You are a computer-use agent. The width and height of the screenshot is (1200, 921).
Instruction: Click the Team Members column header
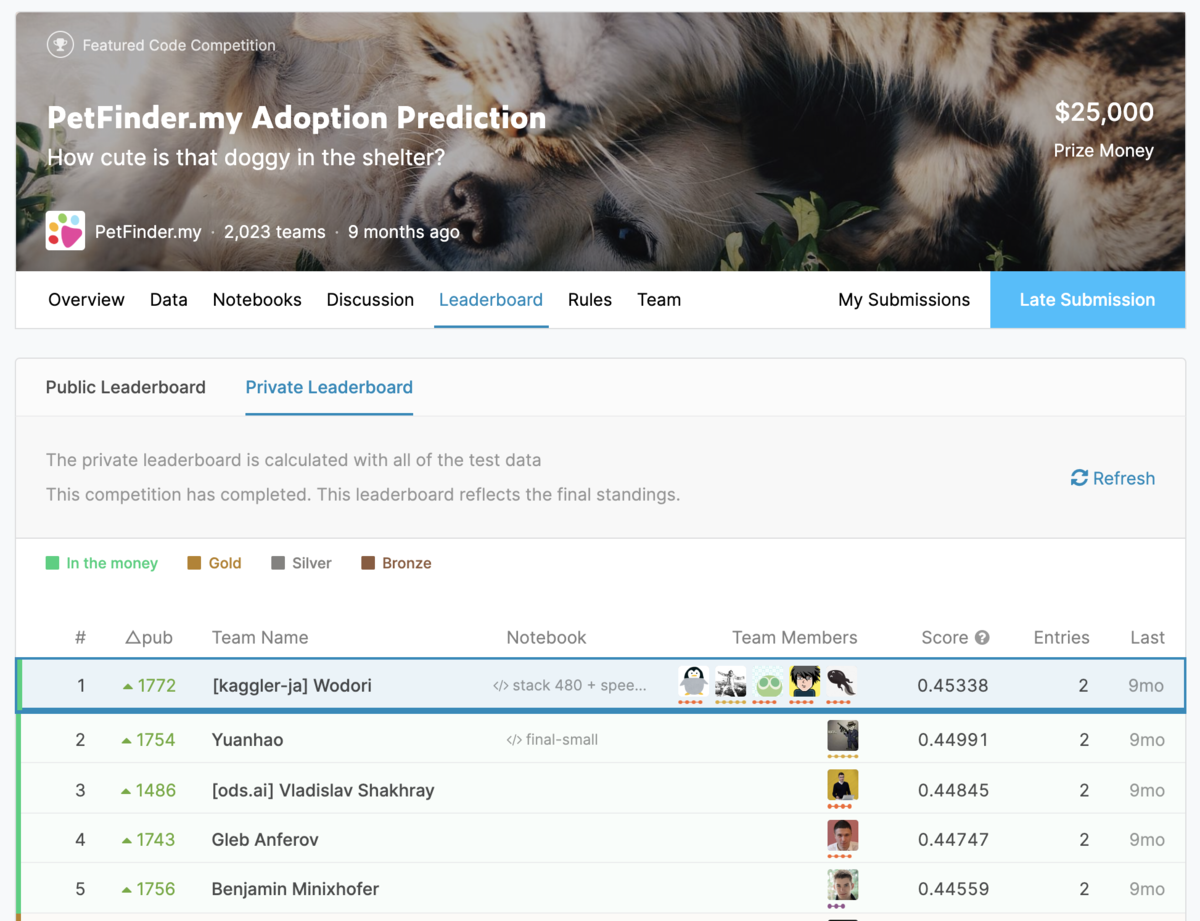click(x=795, y=638)
